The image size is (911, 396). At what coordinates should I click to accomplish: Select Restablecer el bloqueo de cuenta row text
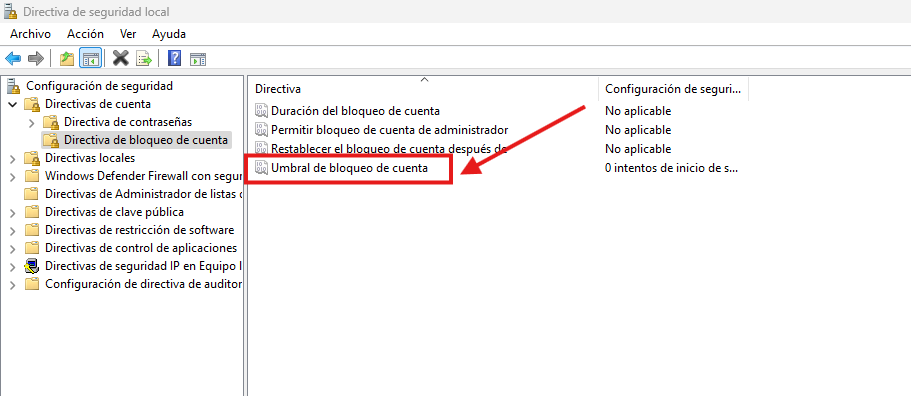(389, 149)
